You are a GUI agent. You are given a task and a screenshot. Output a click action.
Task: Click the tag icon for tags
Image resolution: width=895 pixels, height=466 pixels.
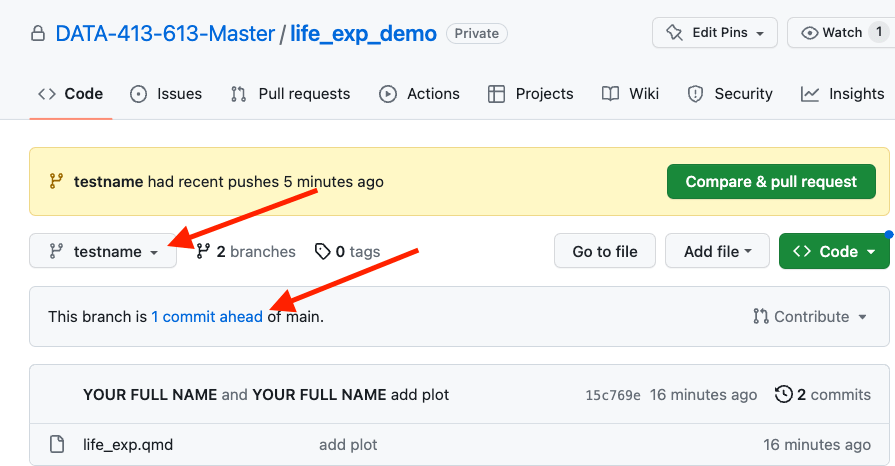point(322,251)
